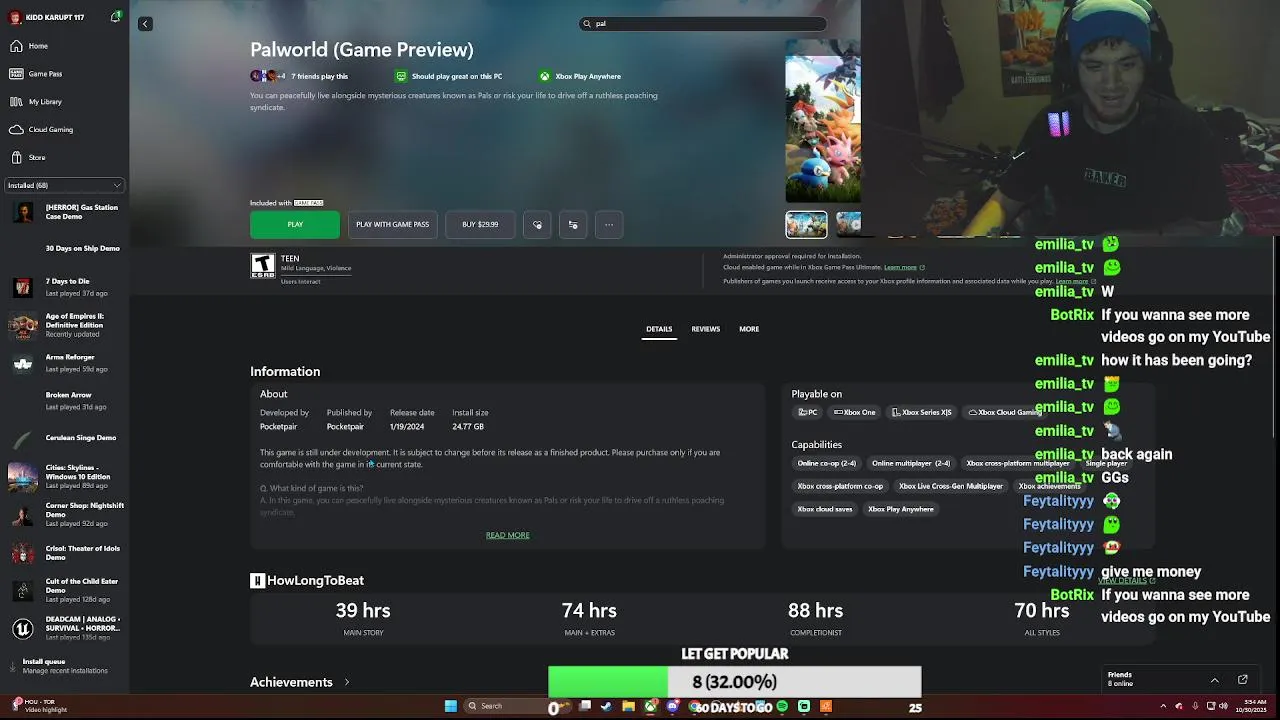The image size is (1280, 720).
Task: Click Should play great on this PC icon
Action: (x=401, y=76)
